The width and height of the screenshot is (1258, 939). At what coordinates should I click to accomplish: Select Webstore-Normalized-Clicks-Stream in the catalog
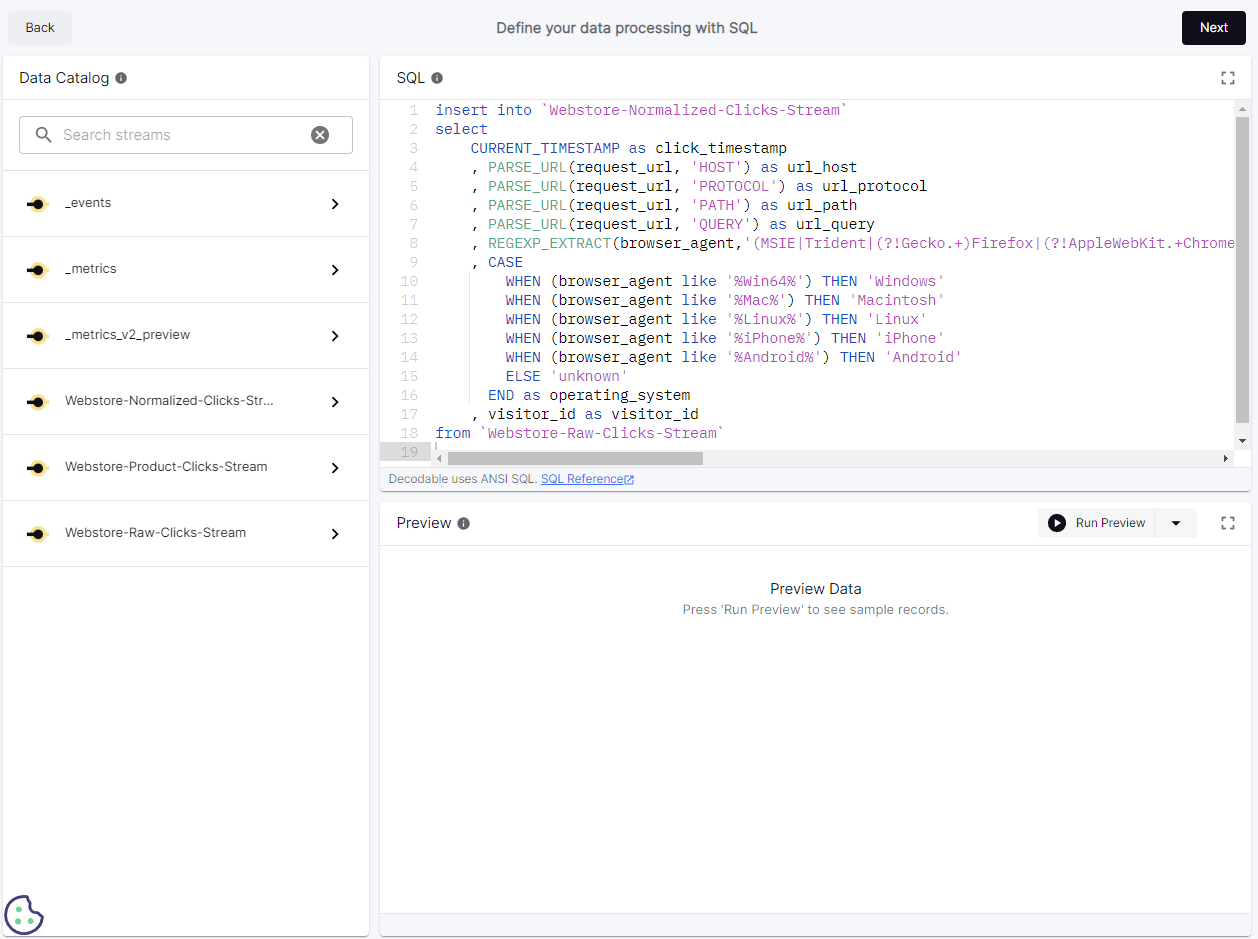click(169, 401)
